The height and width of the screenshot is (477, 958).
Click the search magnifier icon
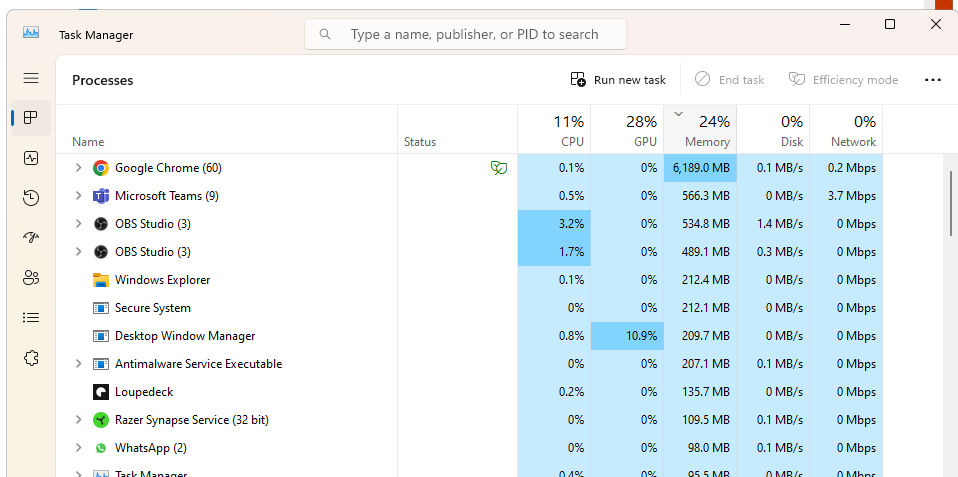tap(325, 34)
